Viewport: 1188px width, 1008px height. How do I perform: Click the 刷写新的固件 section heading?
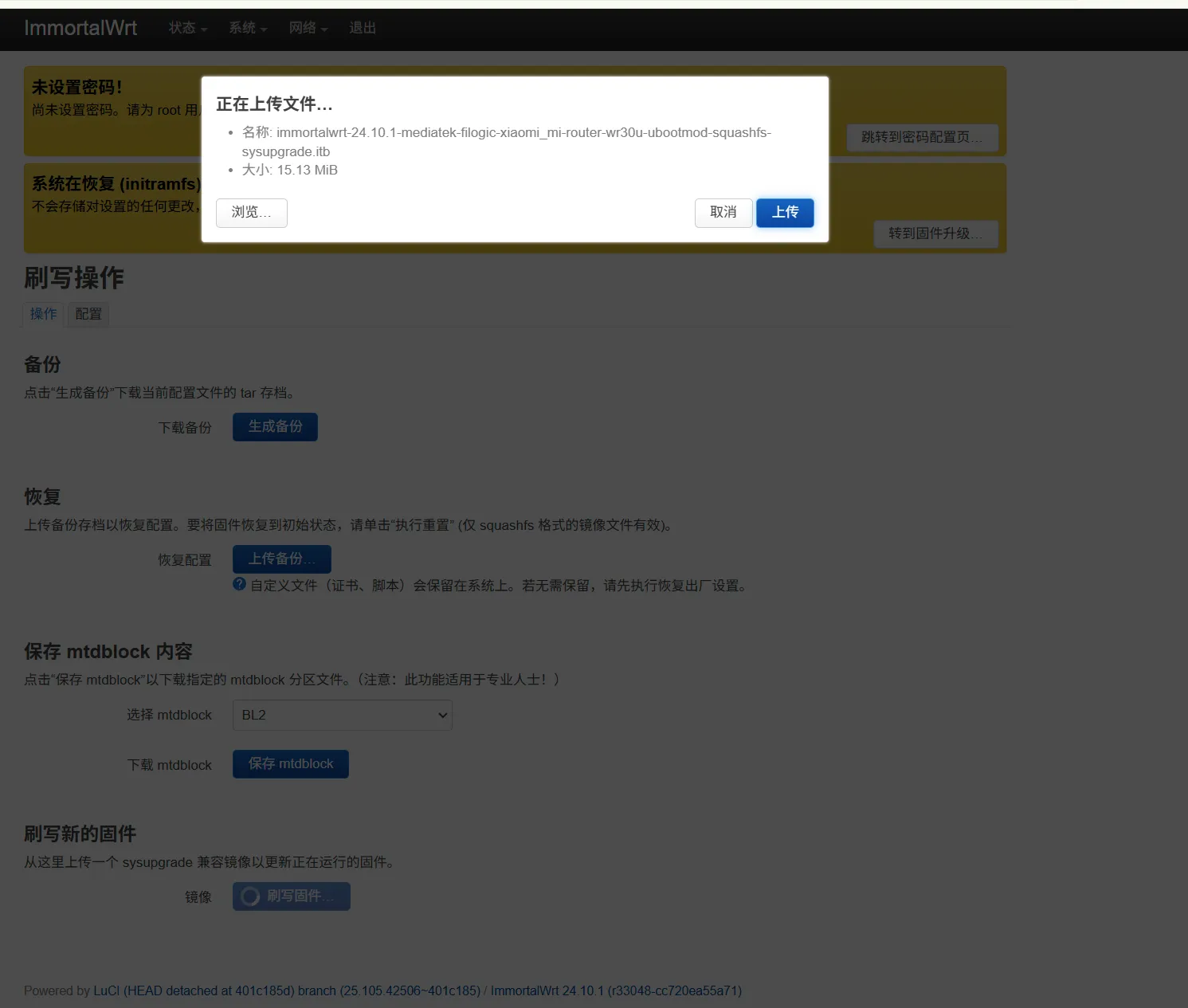click(80, 834)
